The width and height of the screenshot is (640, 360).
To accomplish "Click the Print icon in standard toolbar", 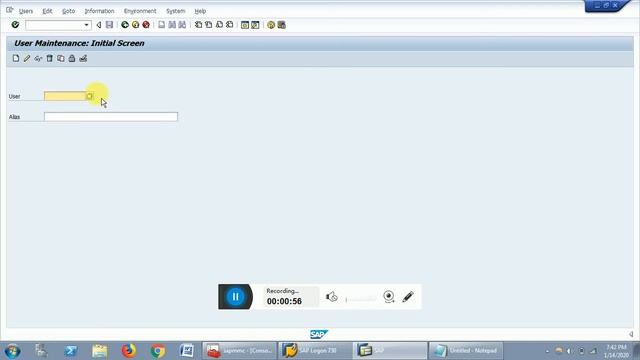I will click(x=162, y=25).
